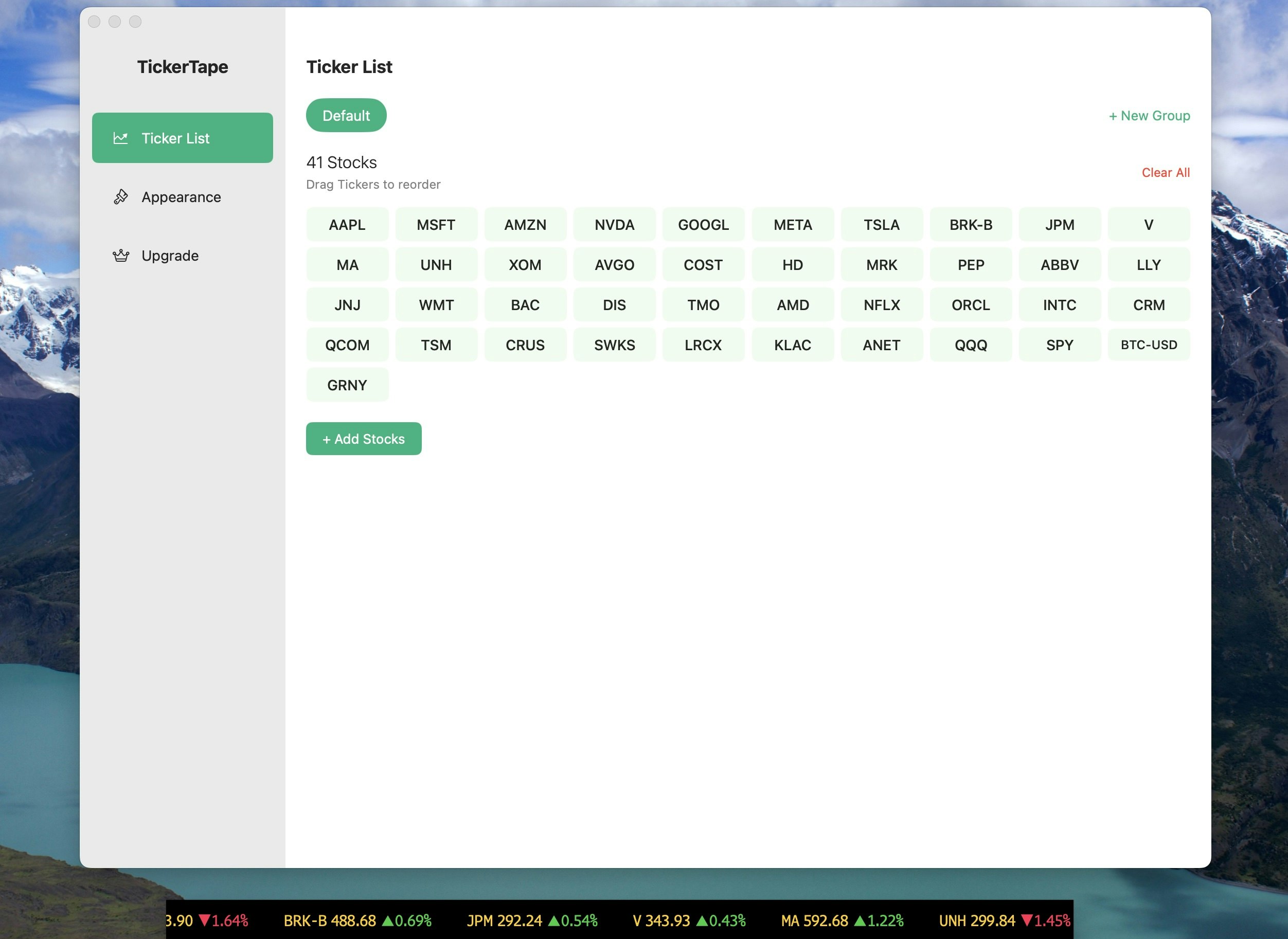Viewport: 1288px width, 939px height.
Task: Click the SPY ticker chip
Action: [1060, 345]
